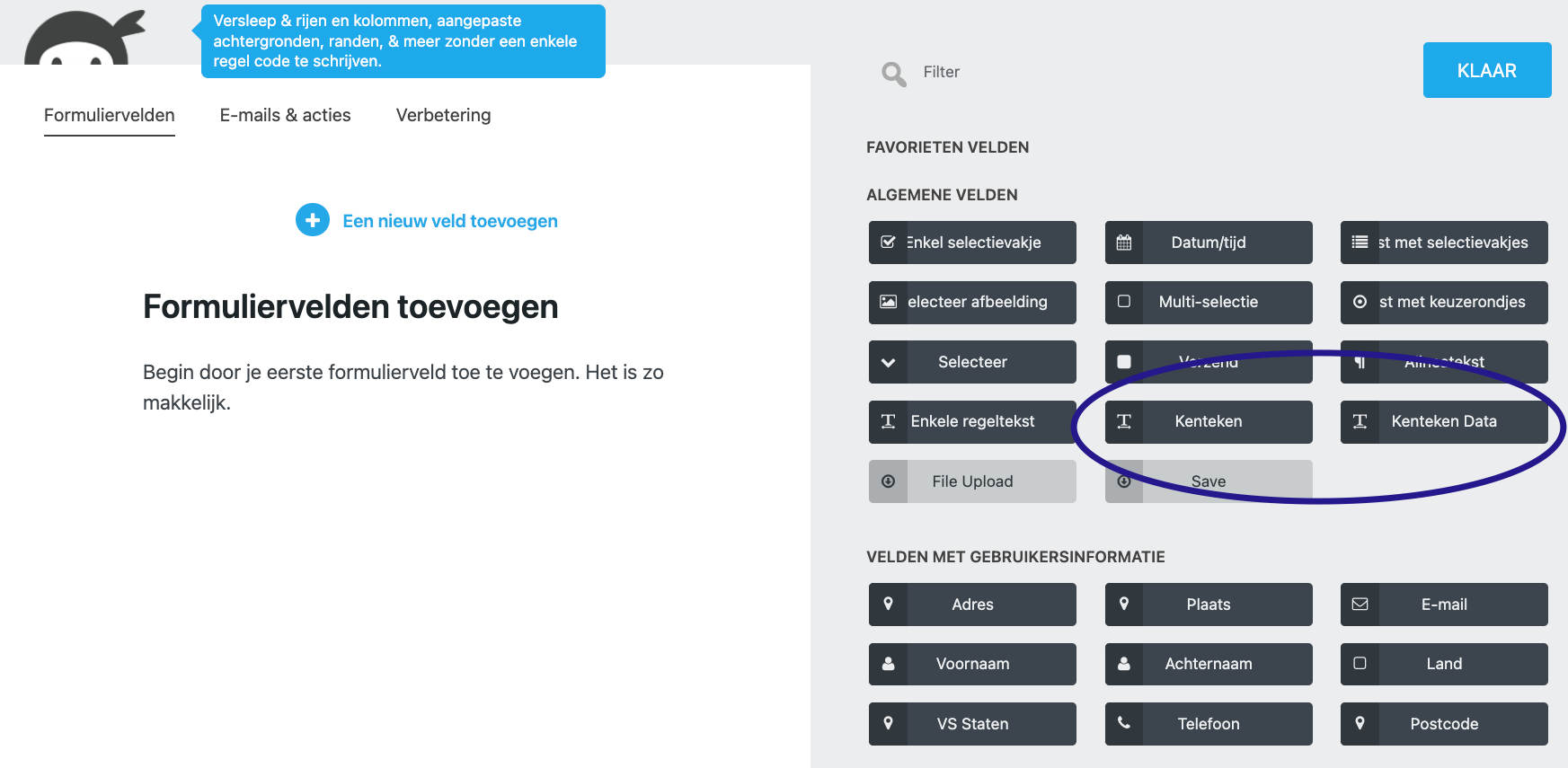Click the Ninja Forms mascot logo
The height and width of the screenshot is (768, 1568).
(x=84, y=38)
